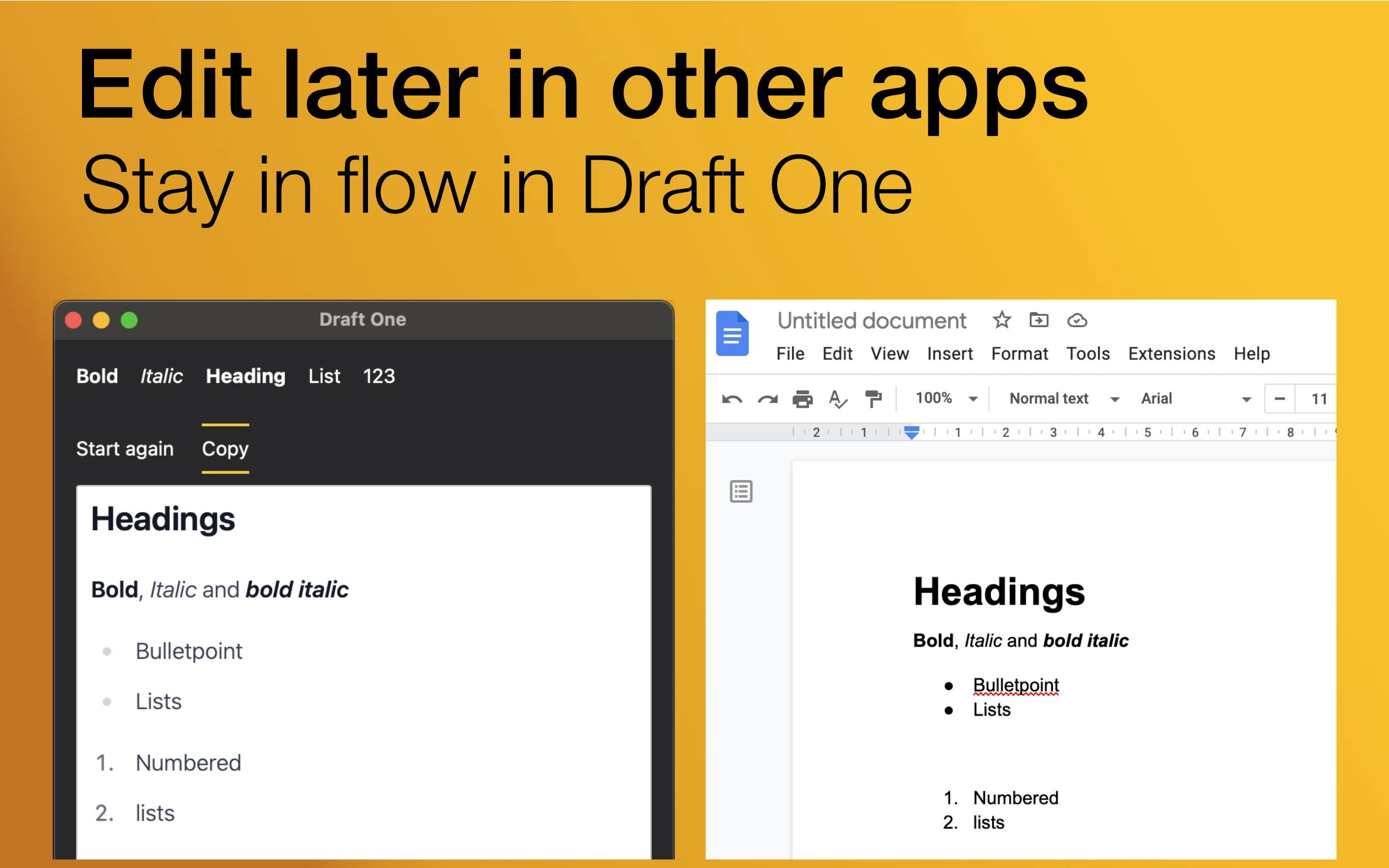1389x868 pixels.
Task: Select the paint format roller icon
Action: point(873,398)
